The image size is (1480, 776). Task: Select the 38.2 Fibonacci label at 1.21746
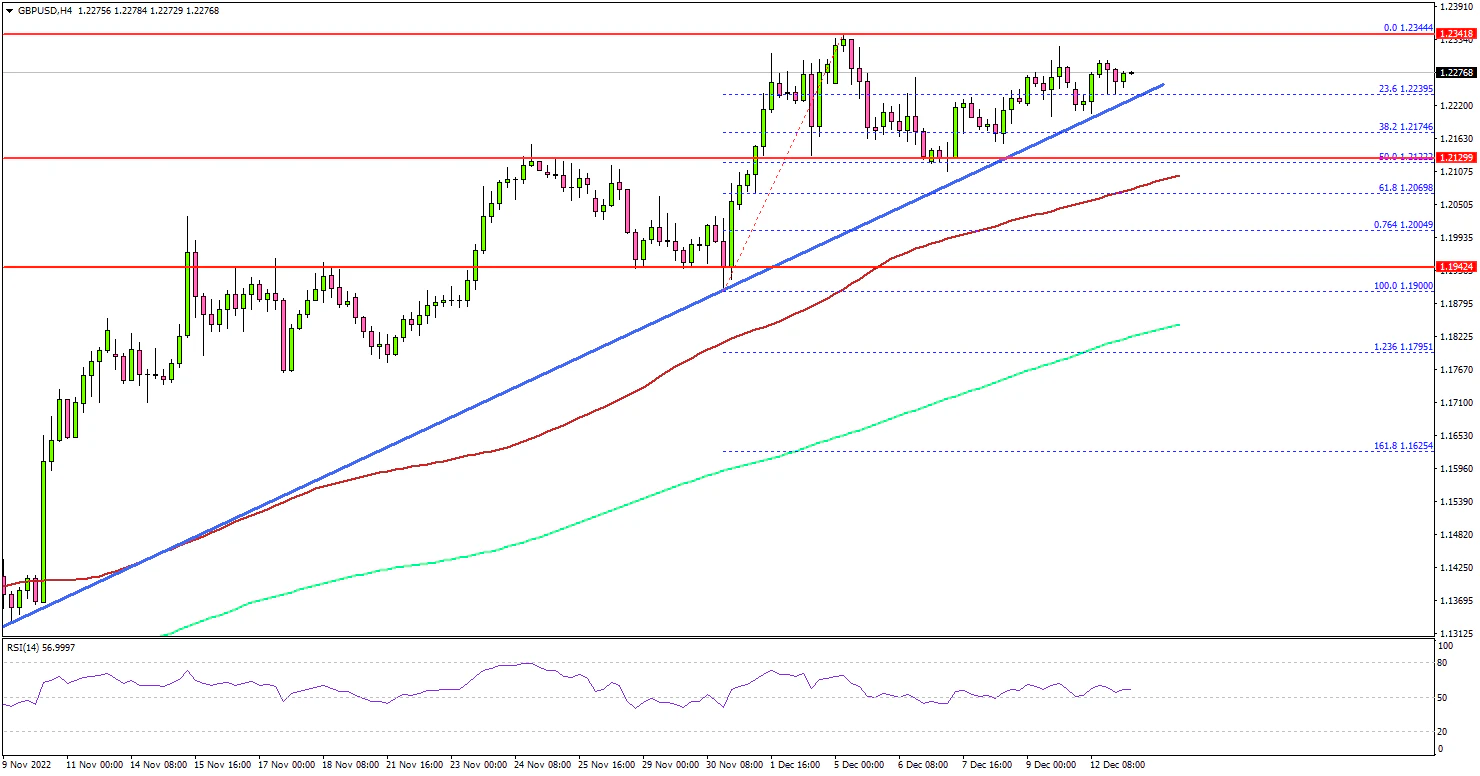[1406, 127]
